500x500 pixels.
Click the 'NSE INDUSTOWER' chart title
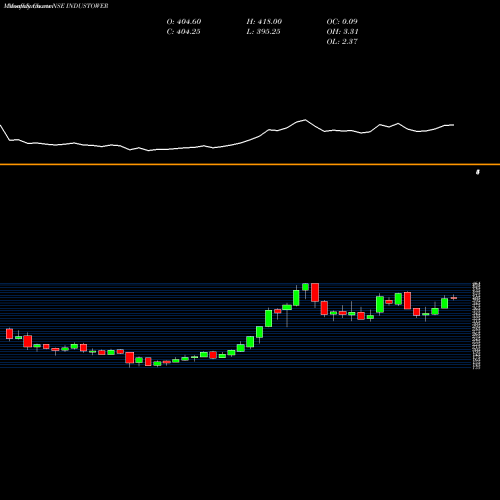[80, 6]
